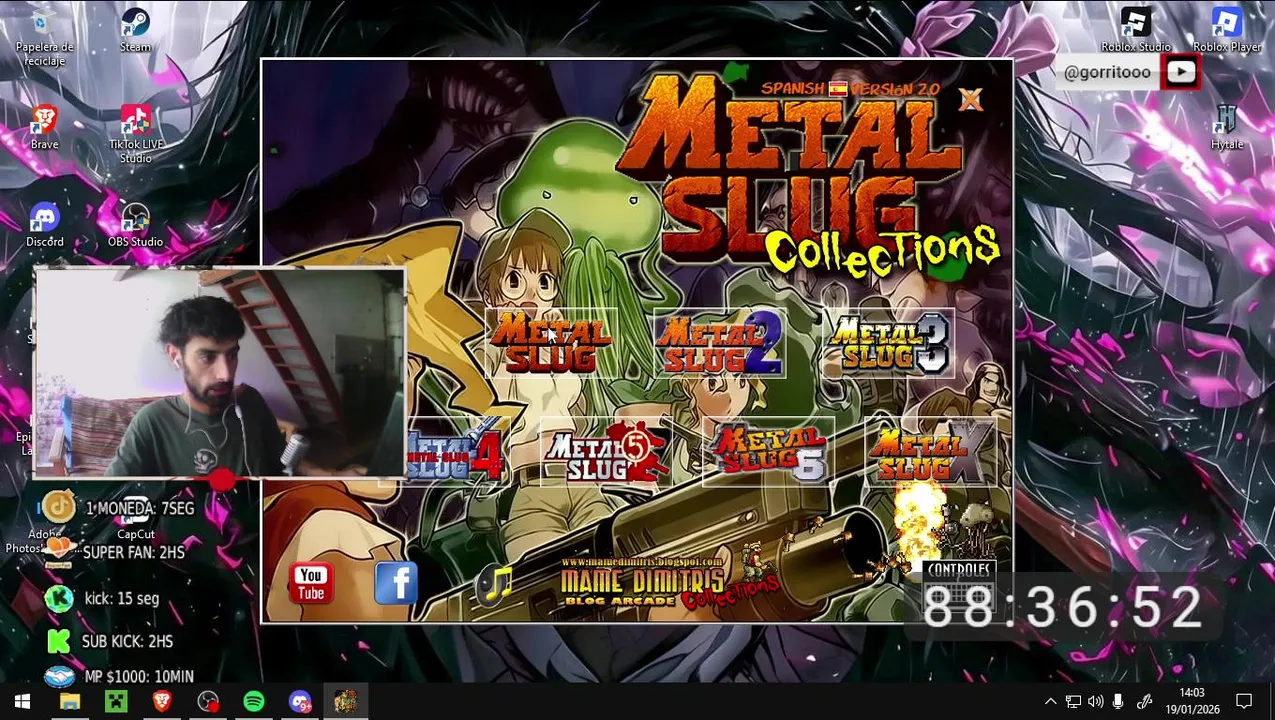Open the notification center icon
The height and width of the screenshot is (720, 1275).
point(1244,702)
